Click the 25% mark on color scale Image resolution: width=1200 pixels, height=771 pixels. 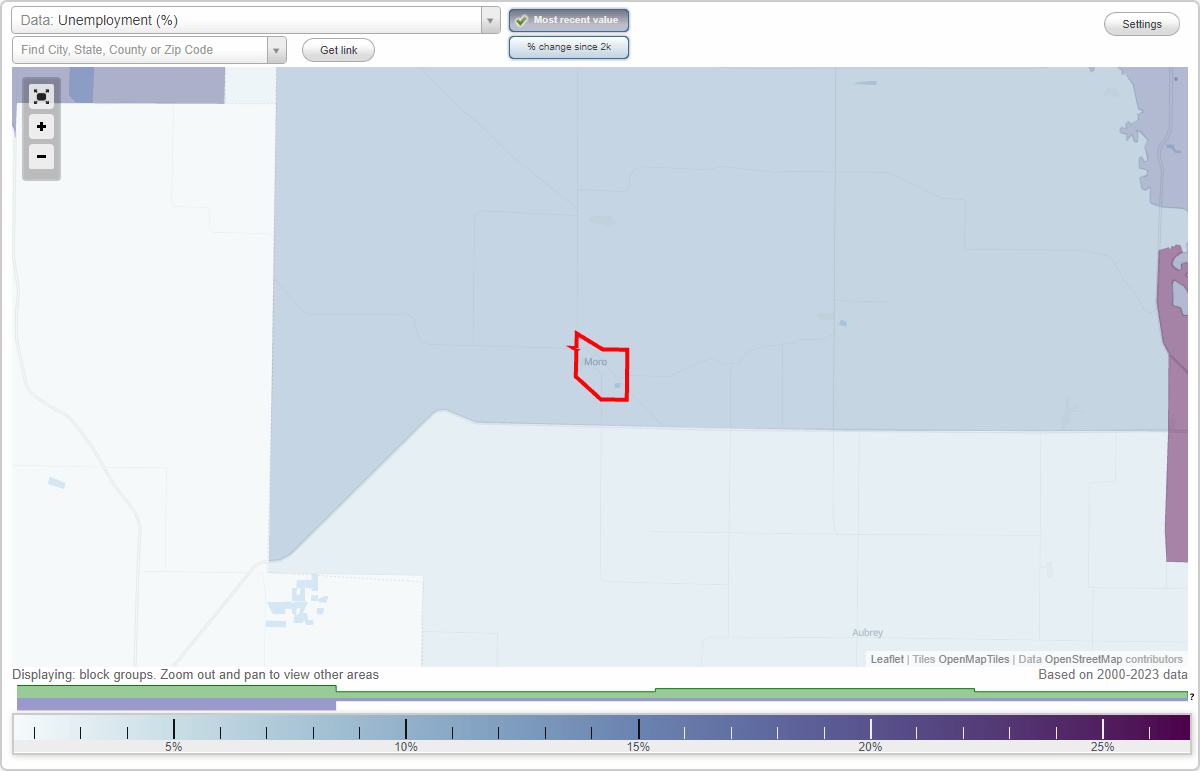coord(1102,747)
